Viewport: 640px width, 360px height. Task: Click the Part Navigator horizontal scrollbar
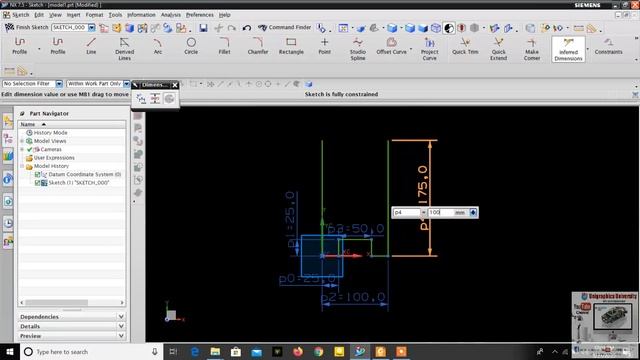tap(56, 302)
